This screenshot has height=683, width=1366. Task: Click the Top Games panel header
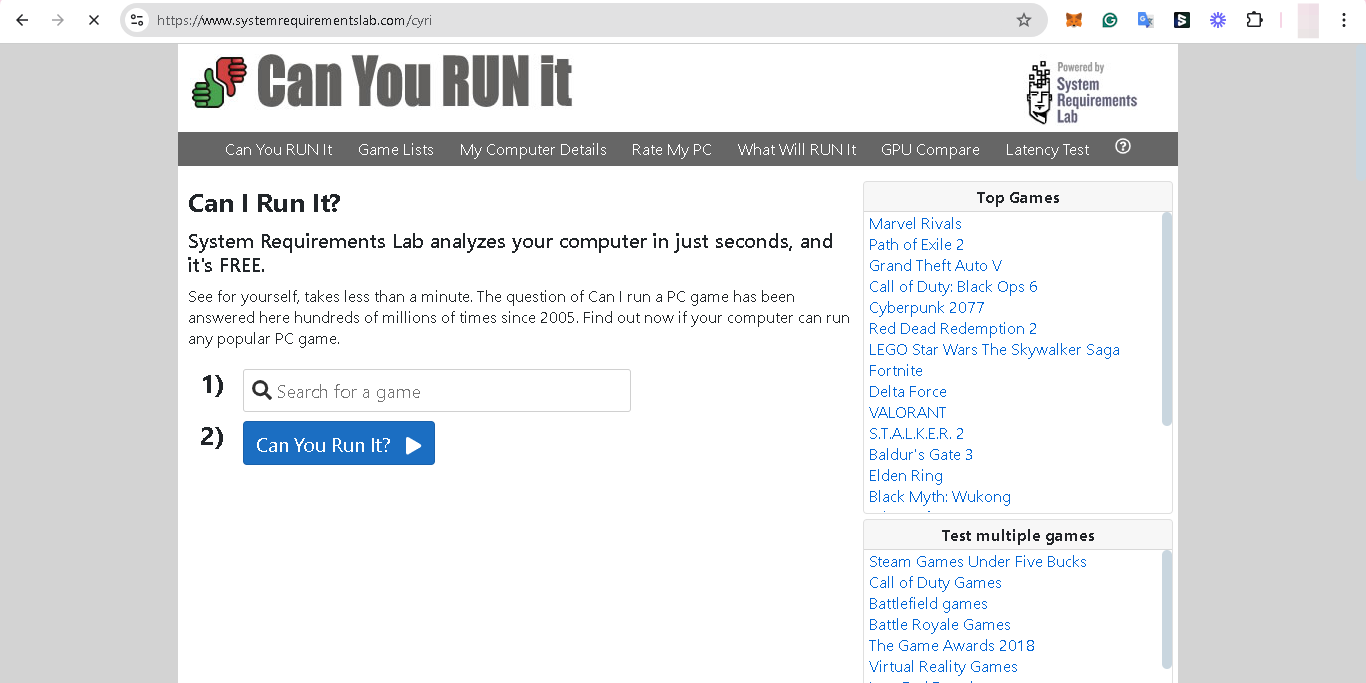click(1018, 197)
